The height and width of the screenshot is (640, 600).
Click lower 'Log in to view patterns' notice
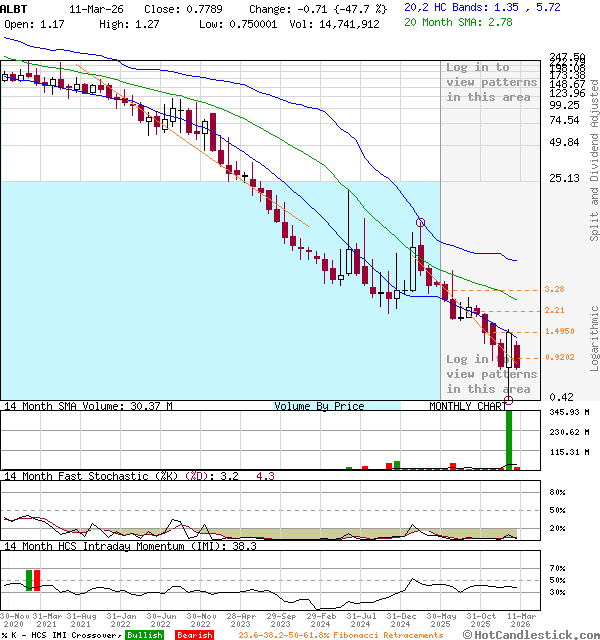491,374
